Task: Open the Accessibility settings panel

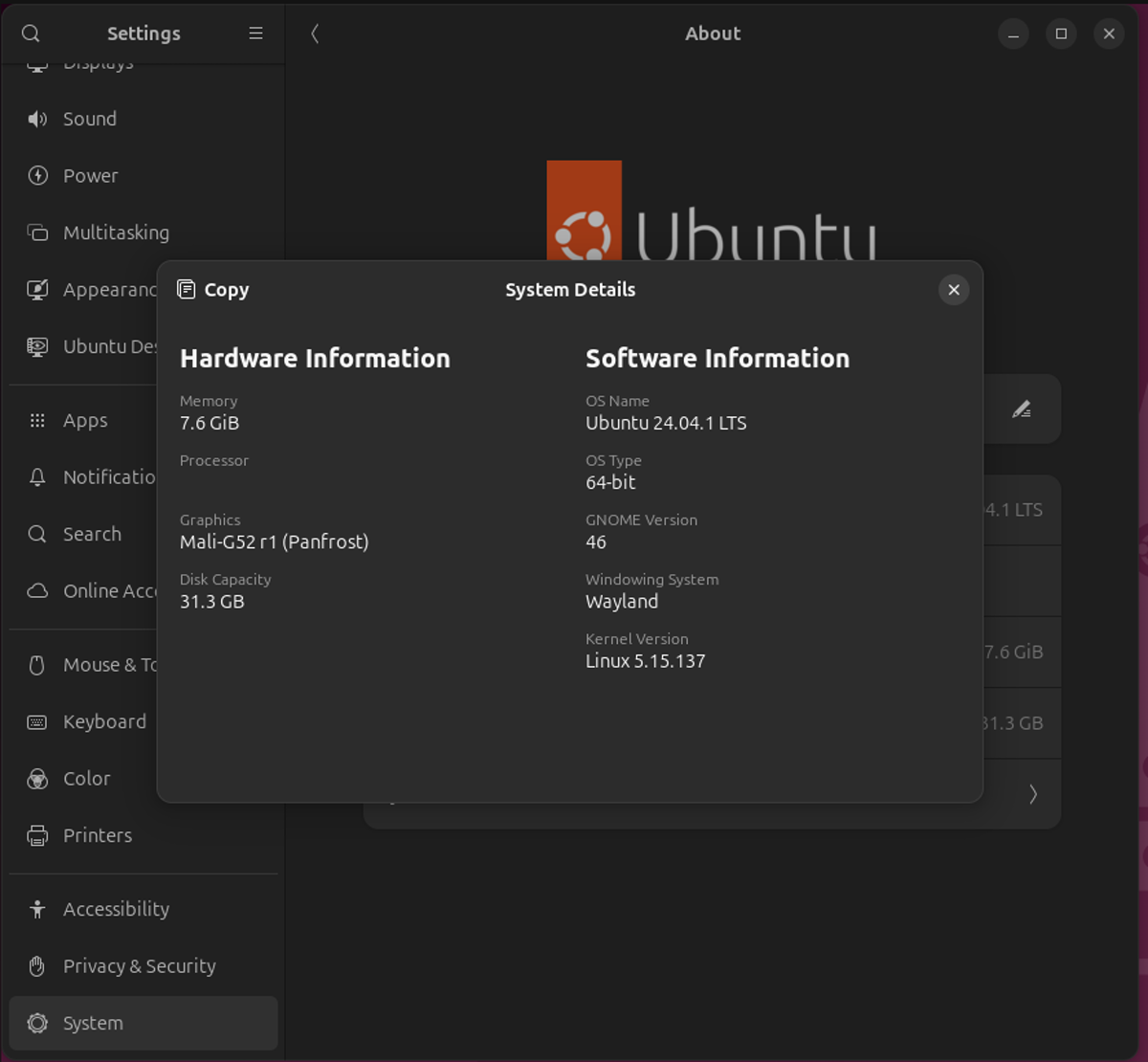Action: pyautogui.click(x=143, y=910)
